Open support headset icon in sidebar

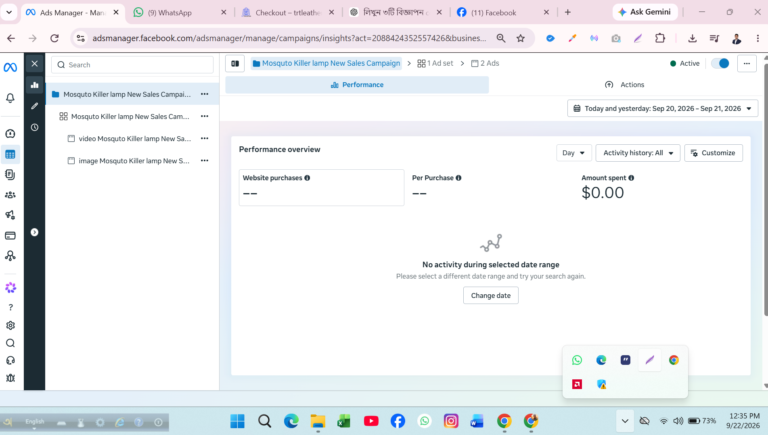10,361
